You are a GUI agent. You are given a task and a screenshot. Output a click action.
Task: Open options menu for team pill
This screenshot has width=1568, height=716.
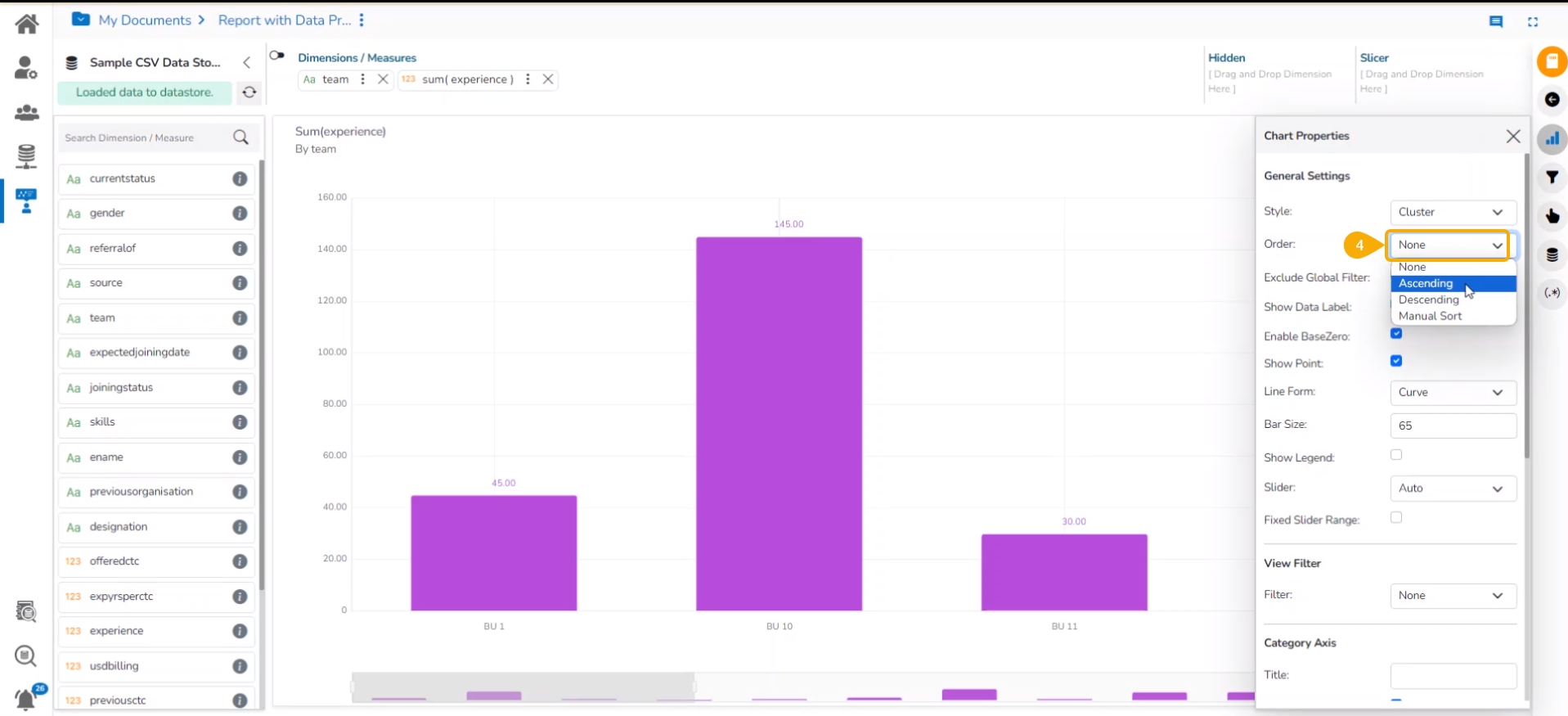[x=362, y=79]
